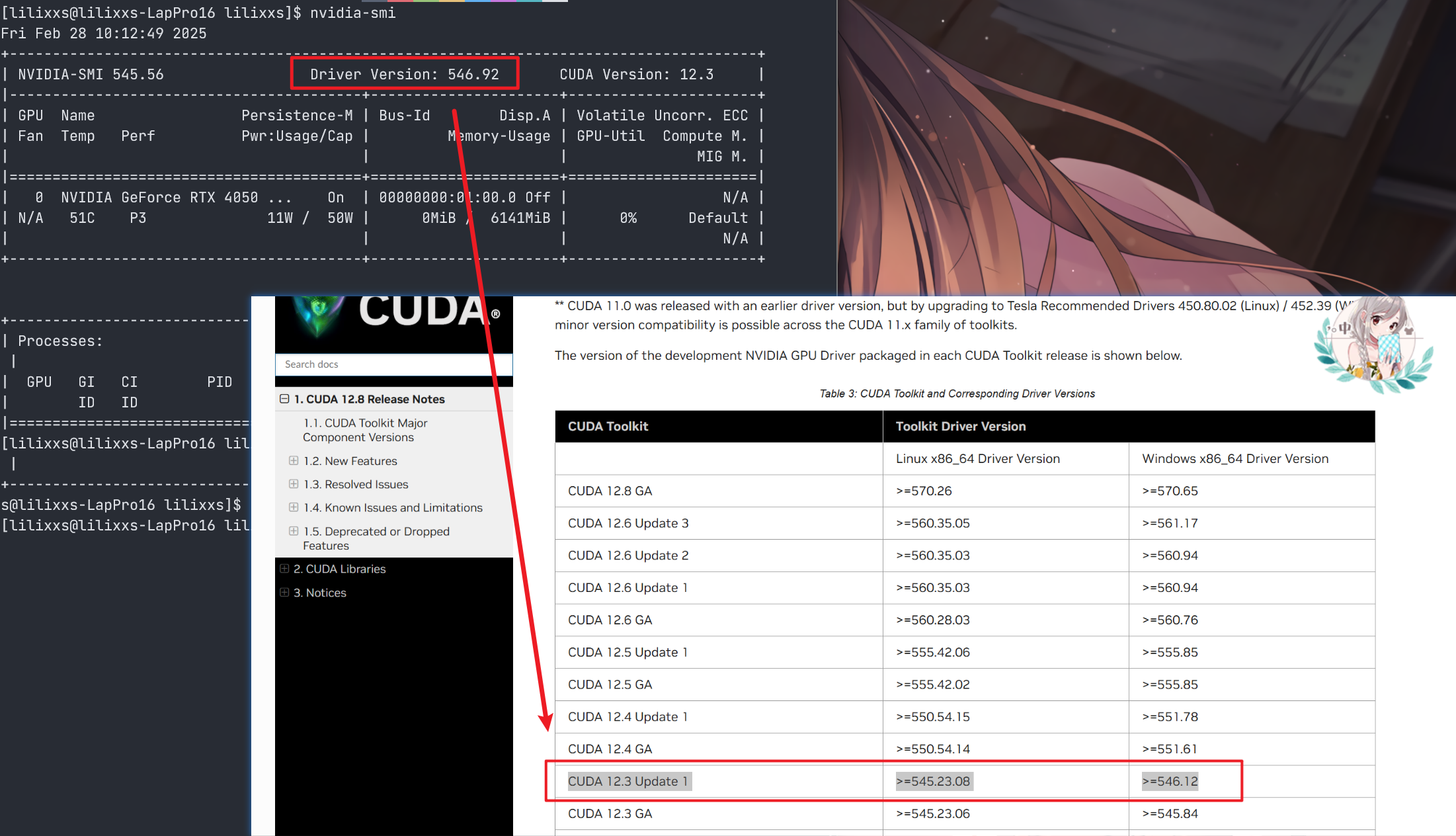
Task: Expand the 1.4 Known Issues plus icon
Action: [x=294, y=507]
